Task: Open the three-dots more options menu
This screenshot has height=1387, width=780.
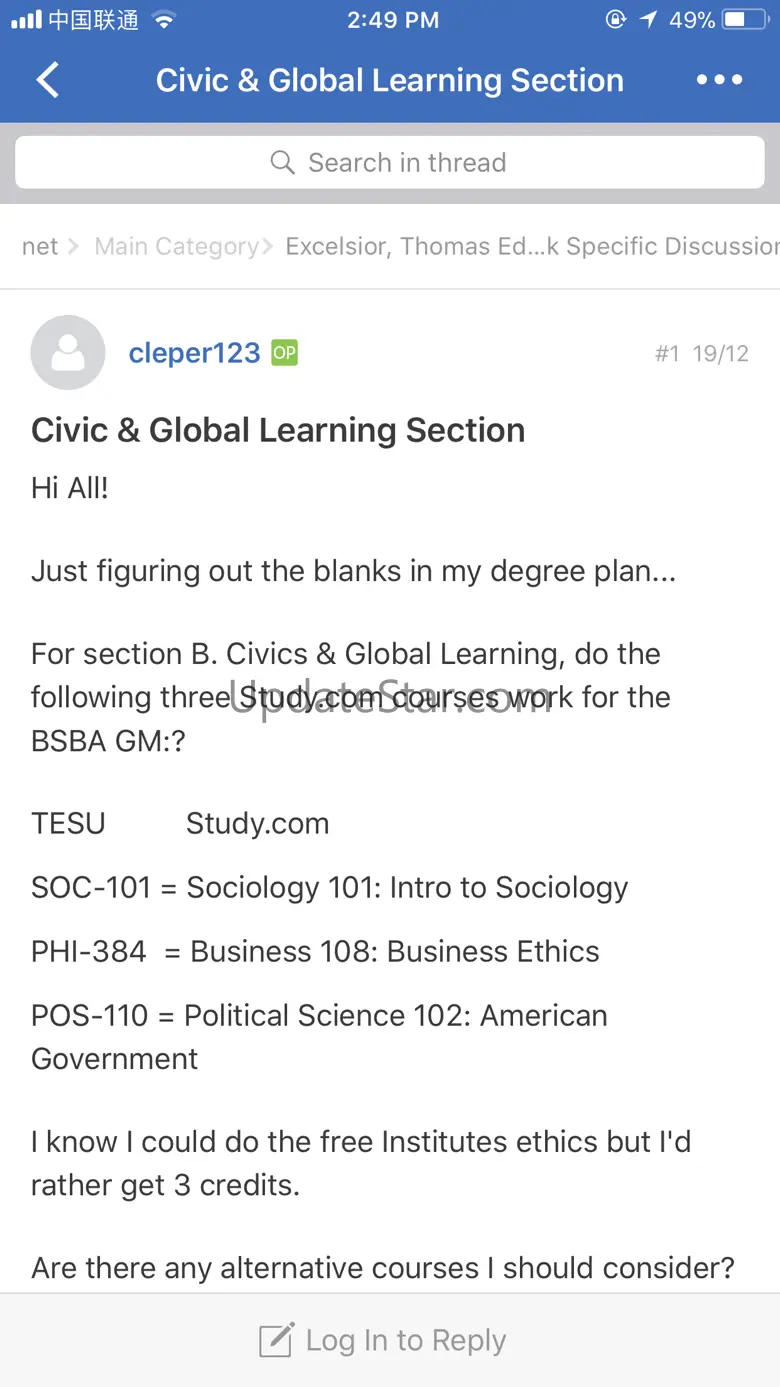Action: click(x=720, y=80)
